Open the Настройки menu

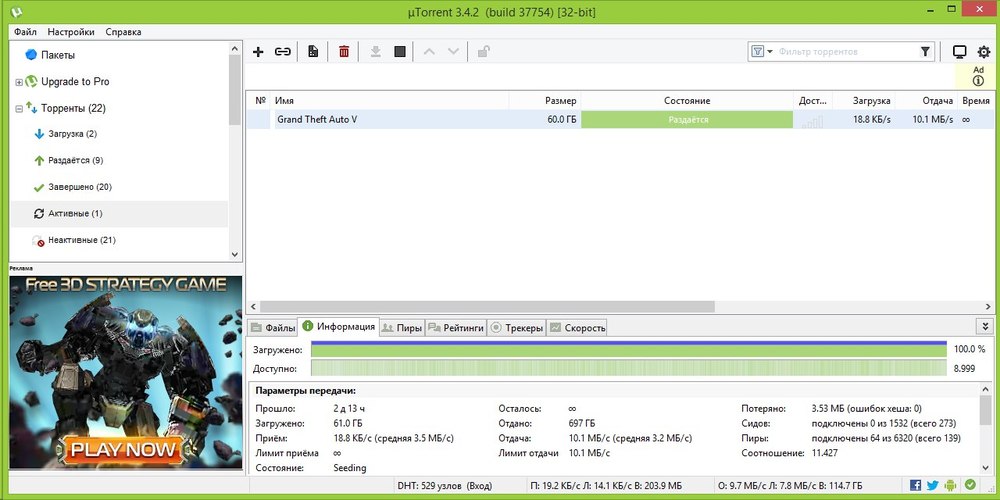click(71, 32)
